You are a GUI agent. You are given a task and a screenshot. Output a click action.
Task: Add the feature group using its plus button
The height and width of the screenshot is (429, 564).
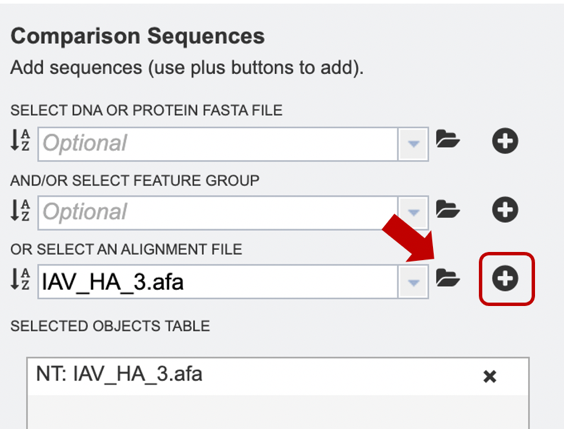coord(505,209)
